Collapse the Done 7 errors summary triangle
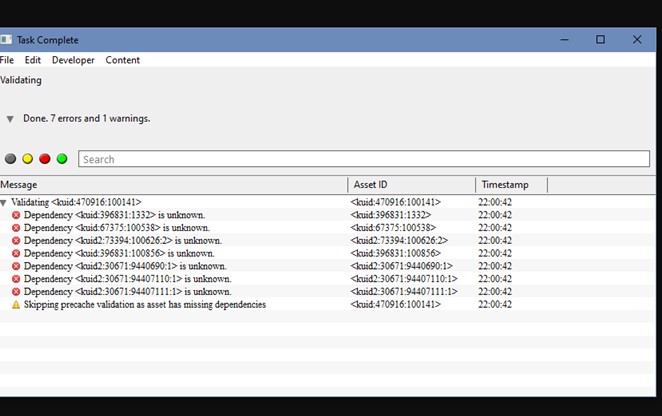This screenshot has width=662, height=416. pyautogui.click(x=10, y=119)
